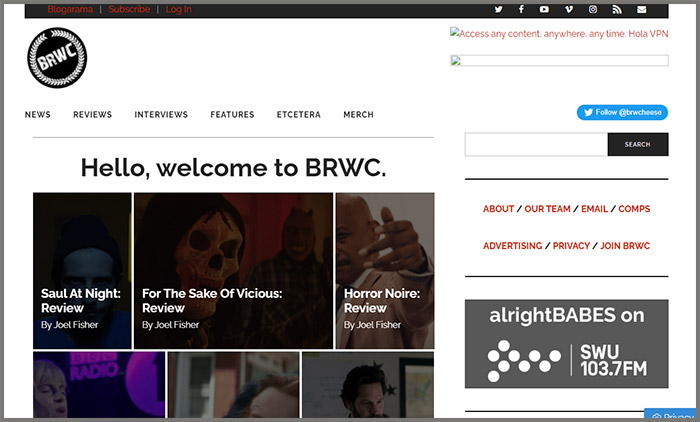
Task: Open the Merch menu item
Action: [x=358, y=115]
